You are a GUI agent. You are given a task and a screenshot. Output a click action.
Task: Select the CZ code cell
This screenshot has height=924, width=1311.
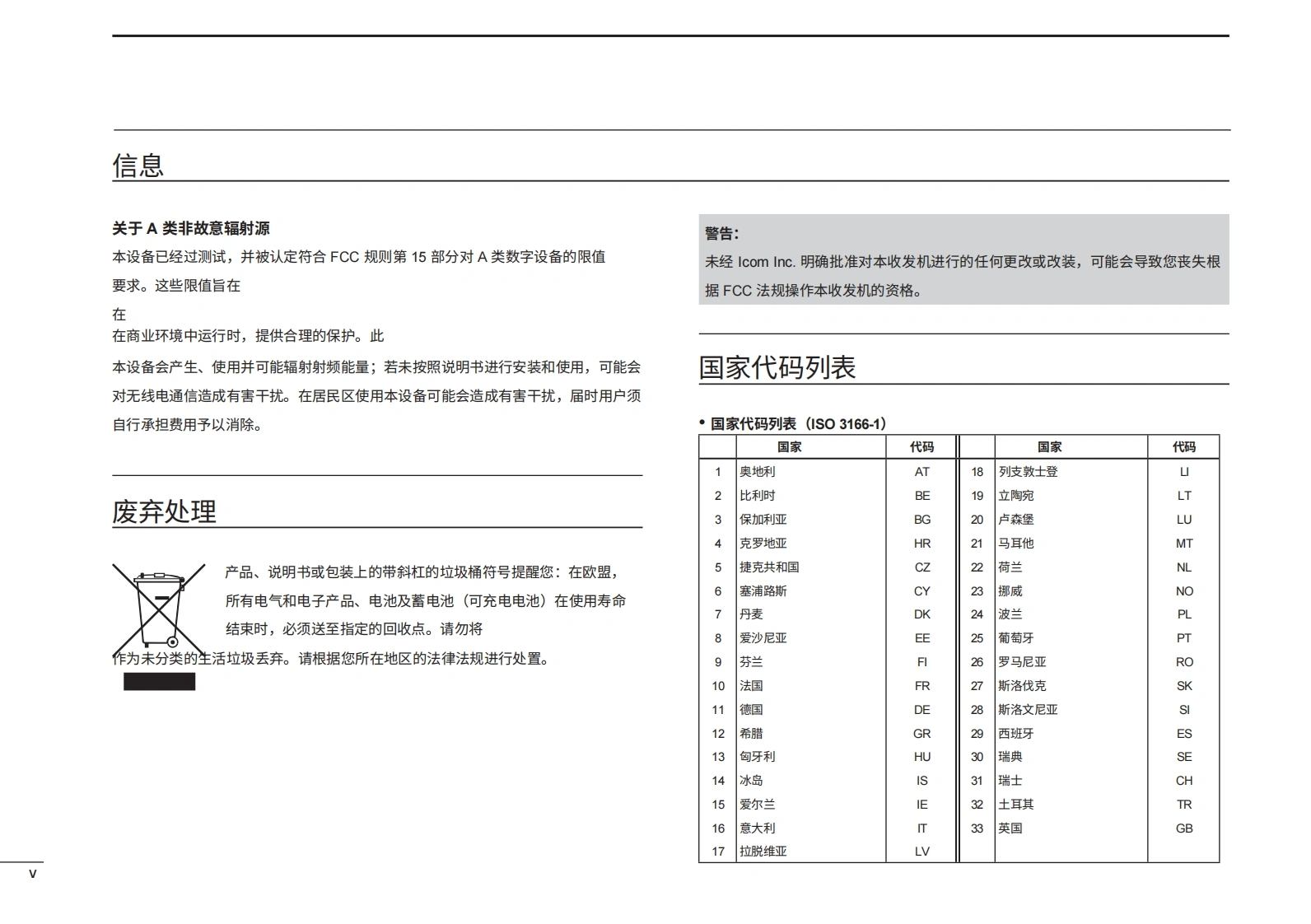(921, 567)
